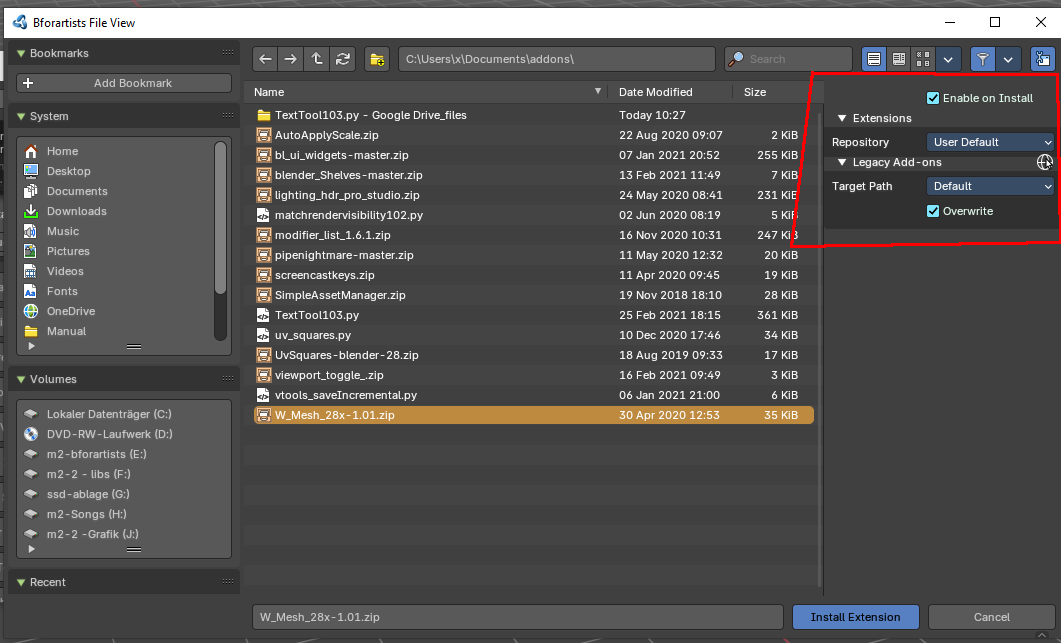Select AutoApplyScale.zip file

click(534, 135)
